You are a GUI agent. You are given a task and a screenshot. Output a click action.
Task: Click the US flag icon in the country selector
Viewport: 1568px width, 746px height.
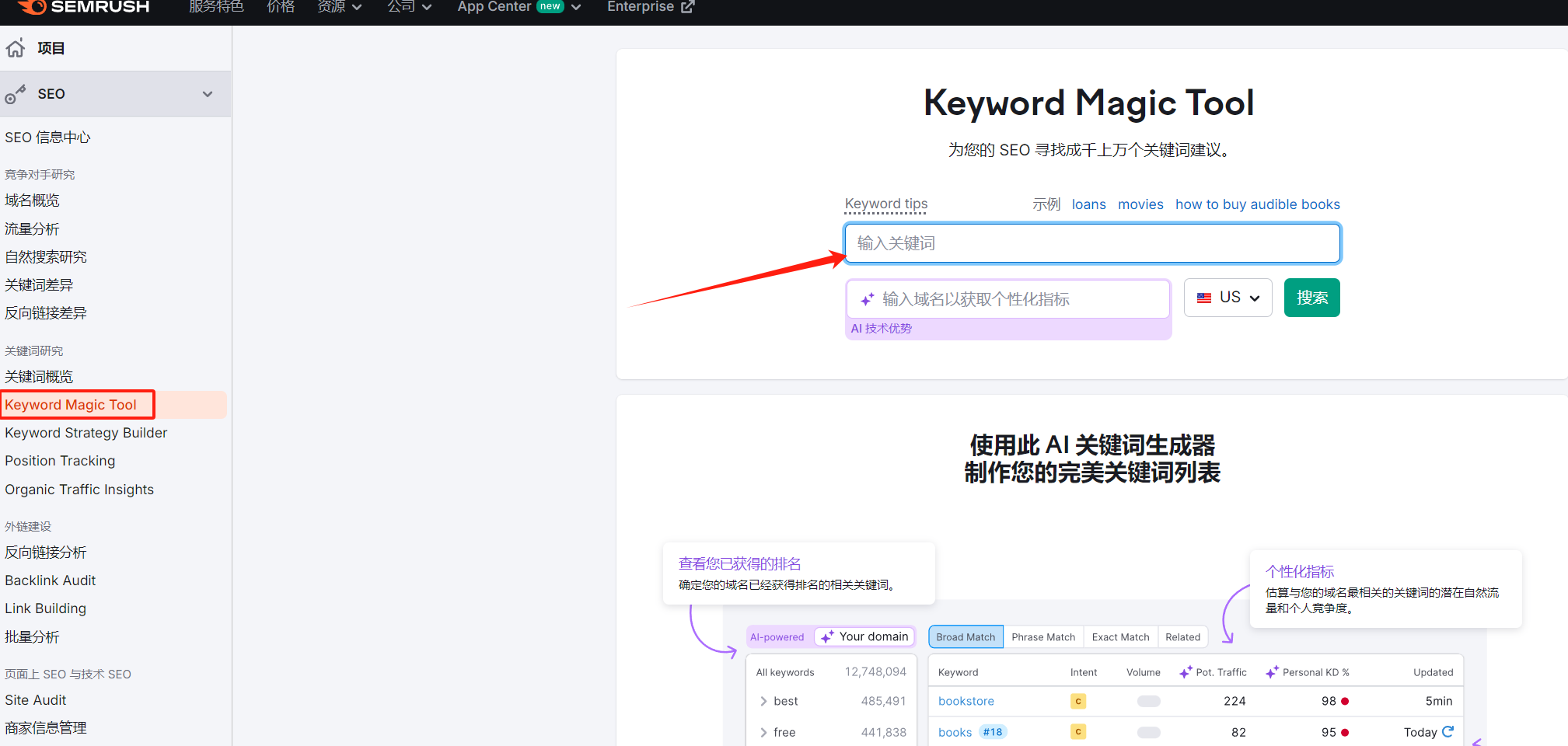(x=1204, y=297)
